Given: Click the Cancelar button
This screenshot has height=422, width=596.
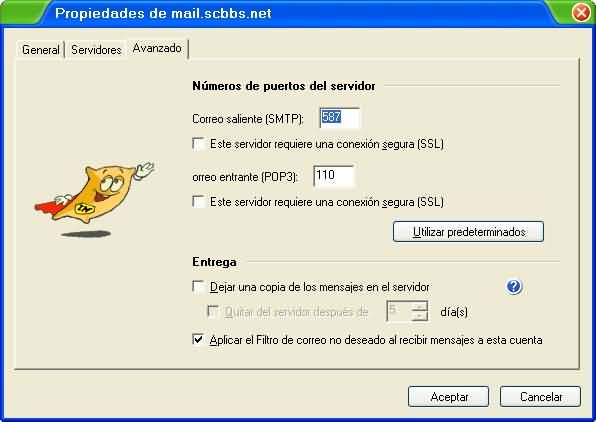Looking at the screenshot, I should [540, 397].
